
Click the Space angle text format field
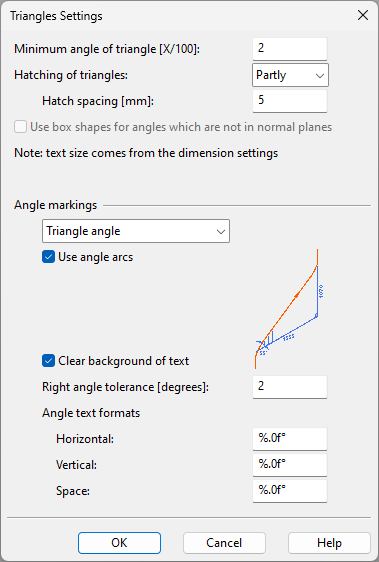[290, 491]
